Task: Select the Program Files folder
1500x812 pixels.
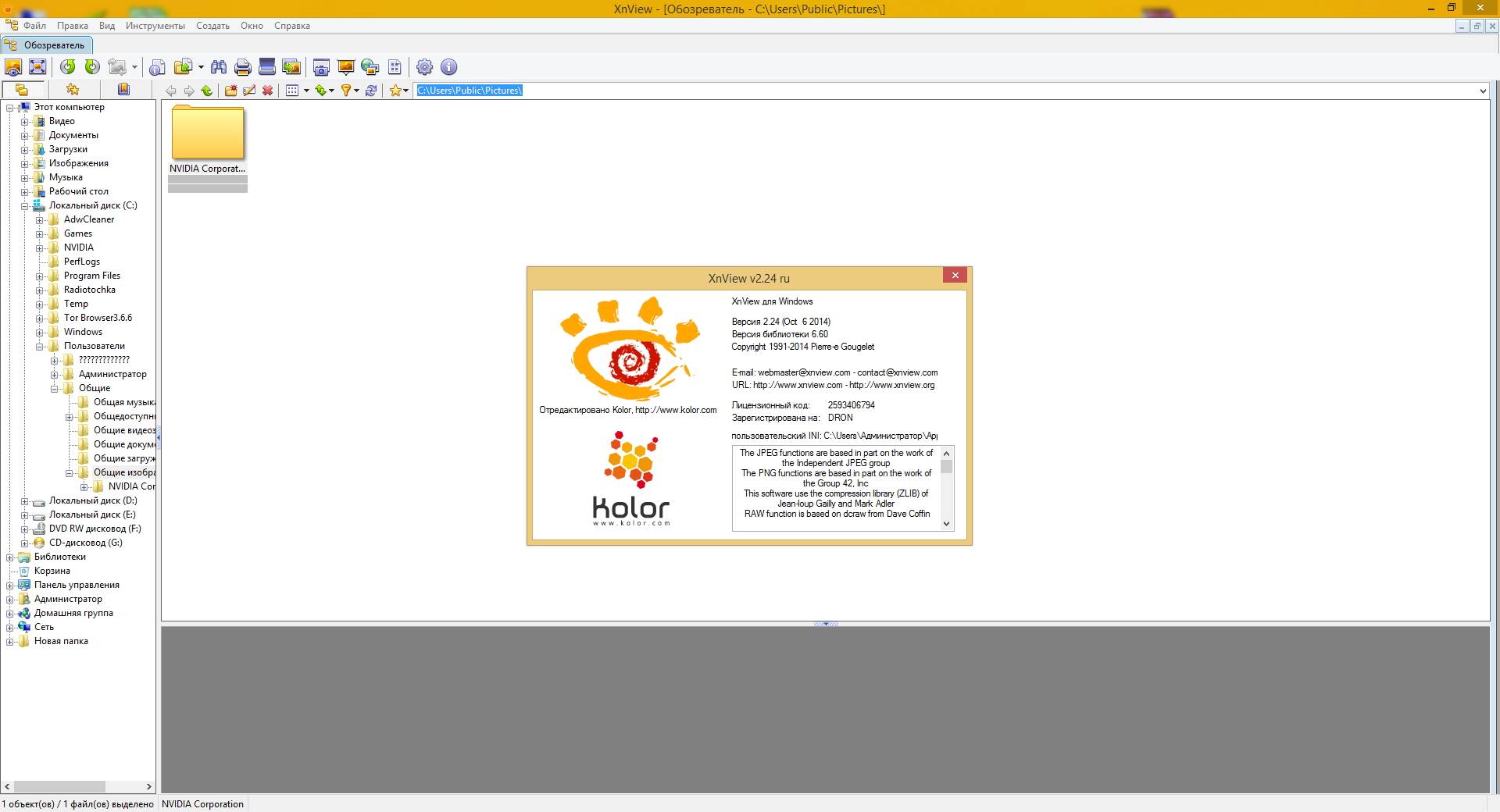Action: point(92,276)
